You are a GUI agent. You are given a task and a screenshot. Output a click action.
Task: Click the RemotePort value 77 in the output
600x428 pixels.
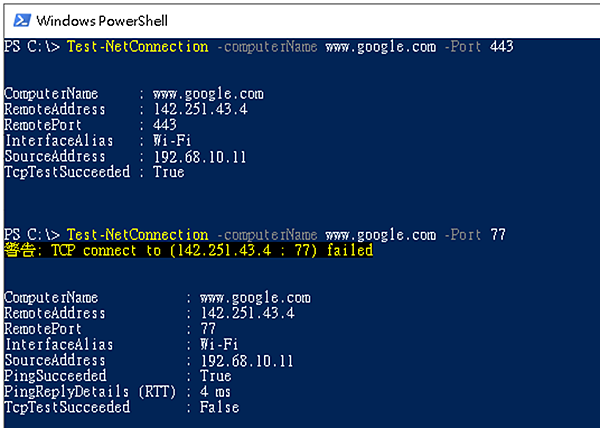click(209, 329)
